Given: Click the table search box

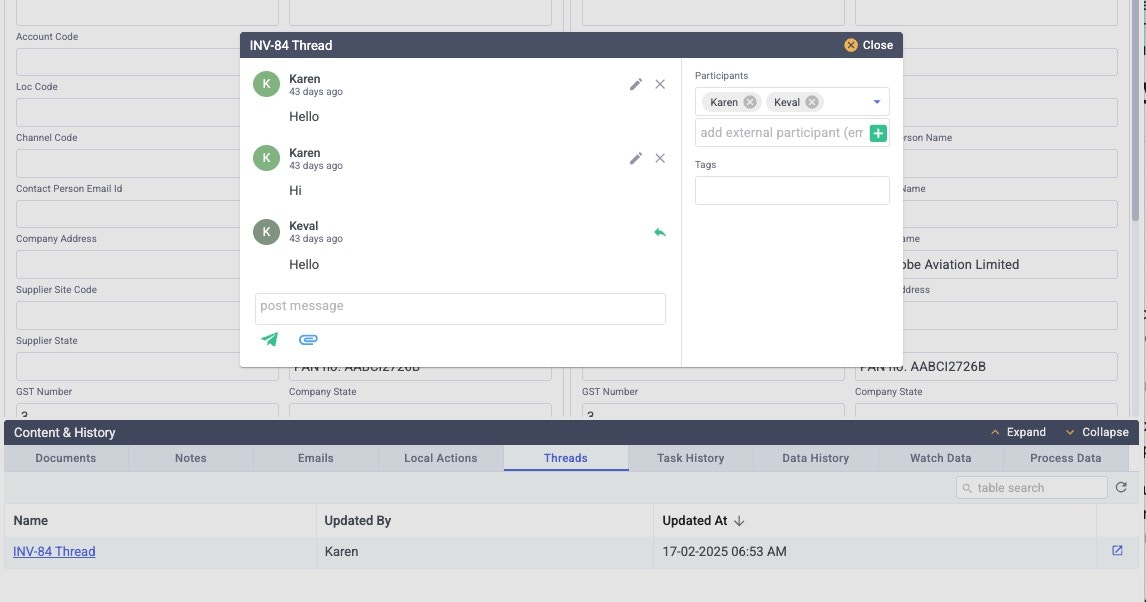Looking at the screenshot, I should (1031, 487).
